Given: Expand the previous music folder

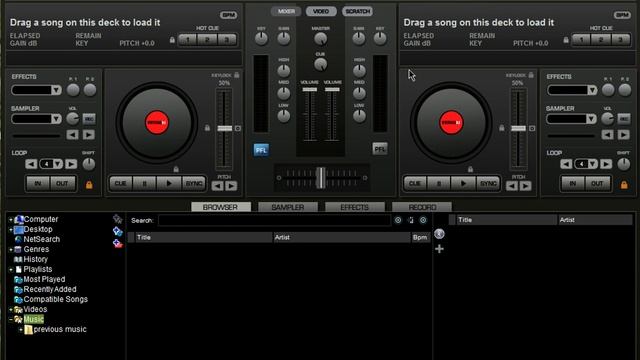Looking at the screenshot, I should 21,330.
